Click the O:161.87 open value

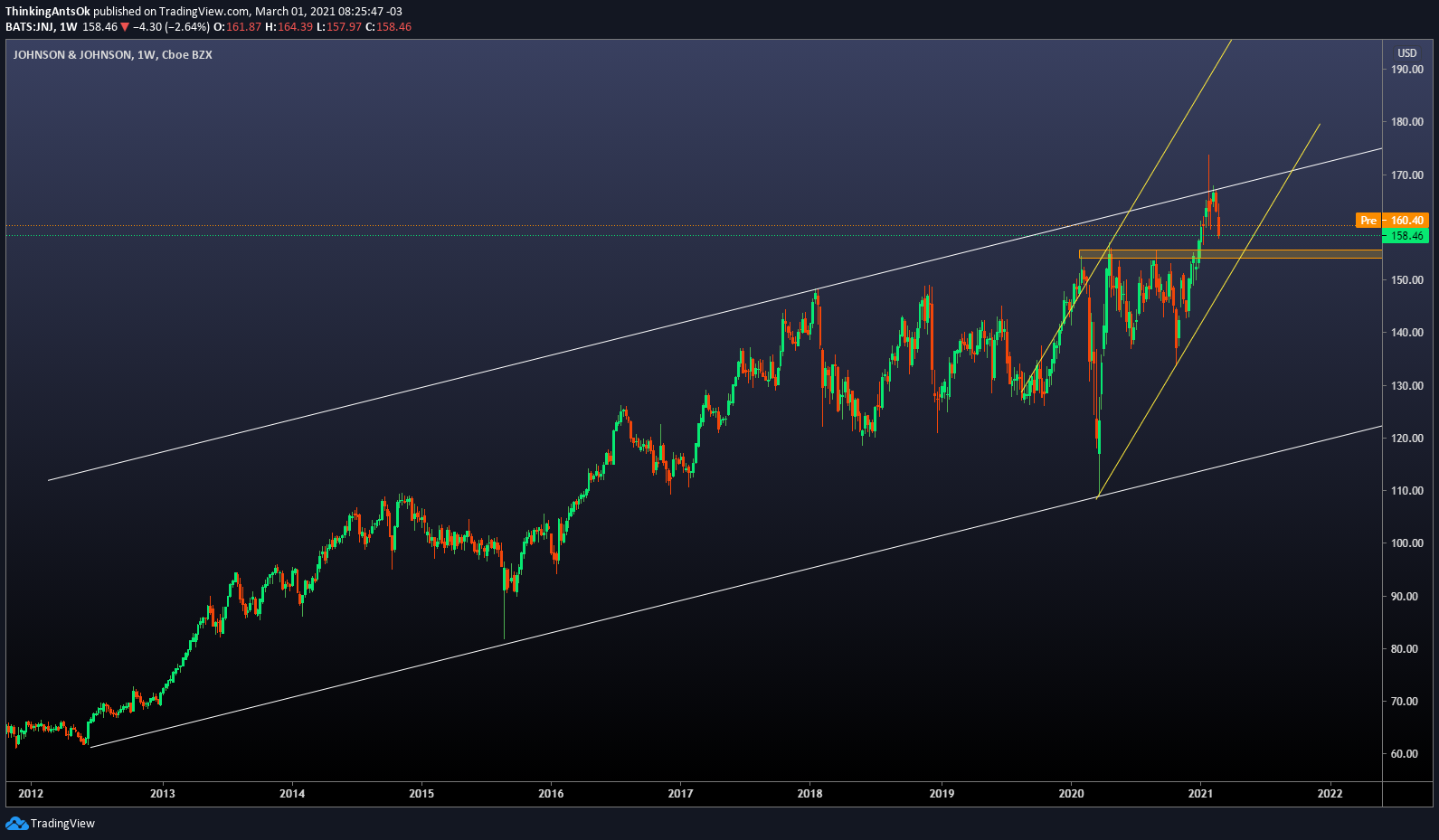click(238, 27)
